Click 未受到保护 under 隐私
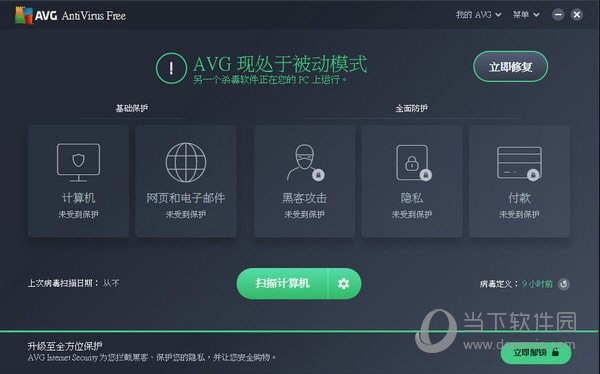This screenshot has height=374, width=600. coord(412,214)
